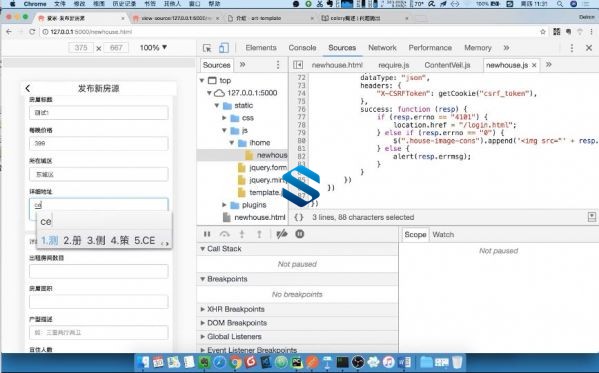Close the DevTools panel with the X
The width and height of the screenshot is (599, 373).
[589, 48]
